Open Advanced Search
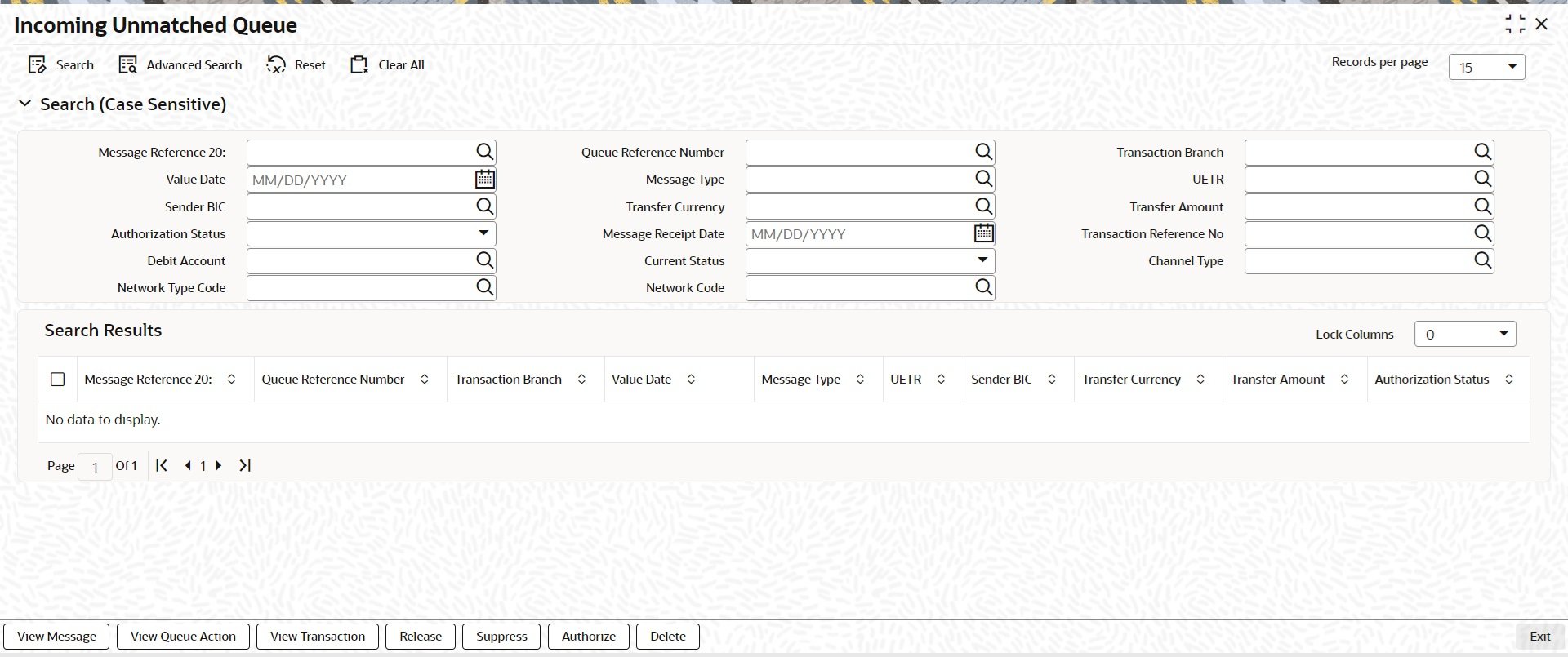1568x657 pixels. click(180, 65)
